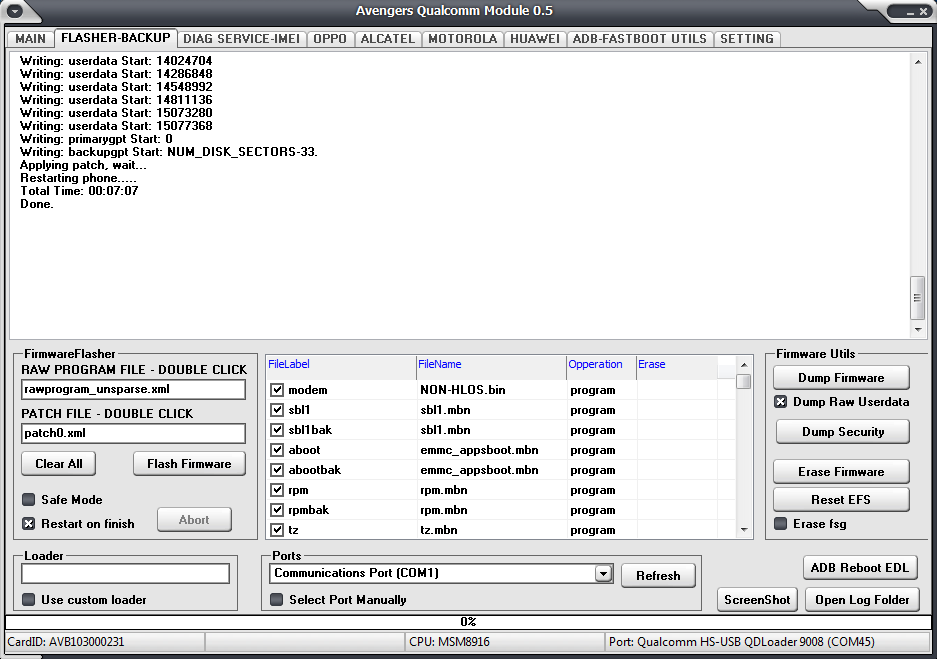
Task: Uncheck the aboot partition checkbox
Action: coord(277,450)
